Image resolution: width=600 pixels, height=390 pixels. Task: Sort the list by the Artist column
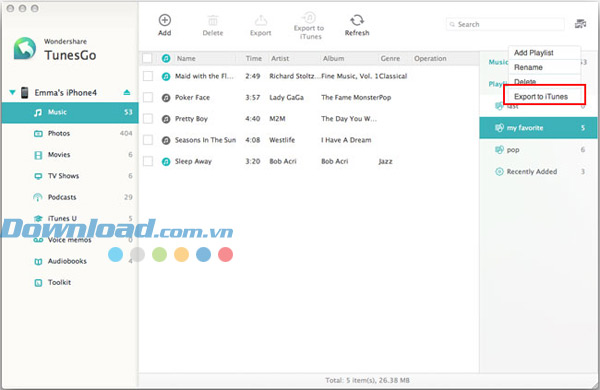(280, 59)
